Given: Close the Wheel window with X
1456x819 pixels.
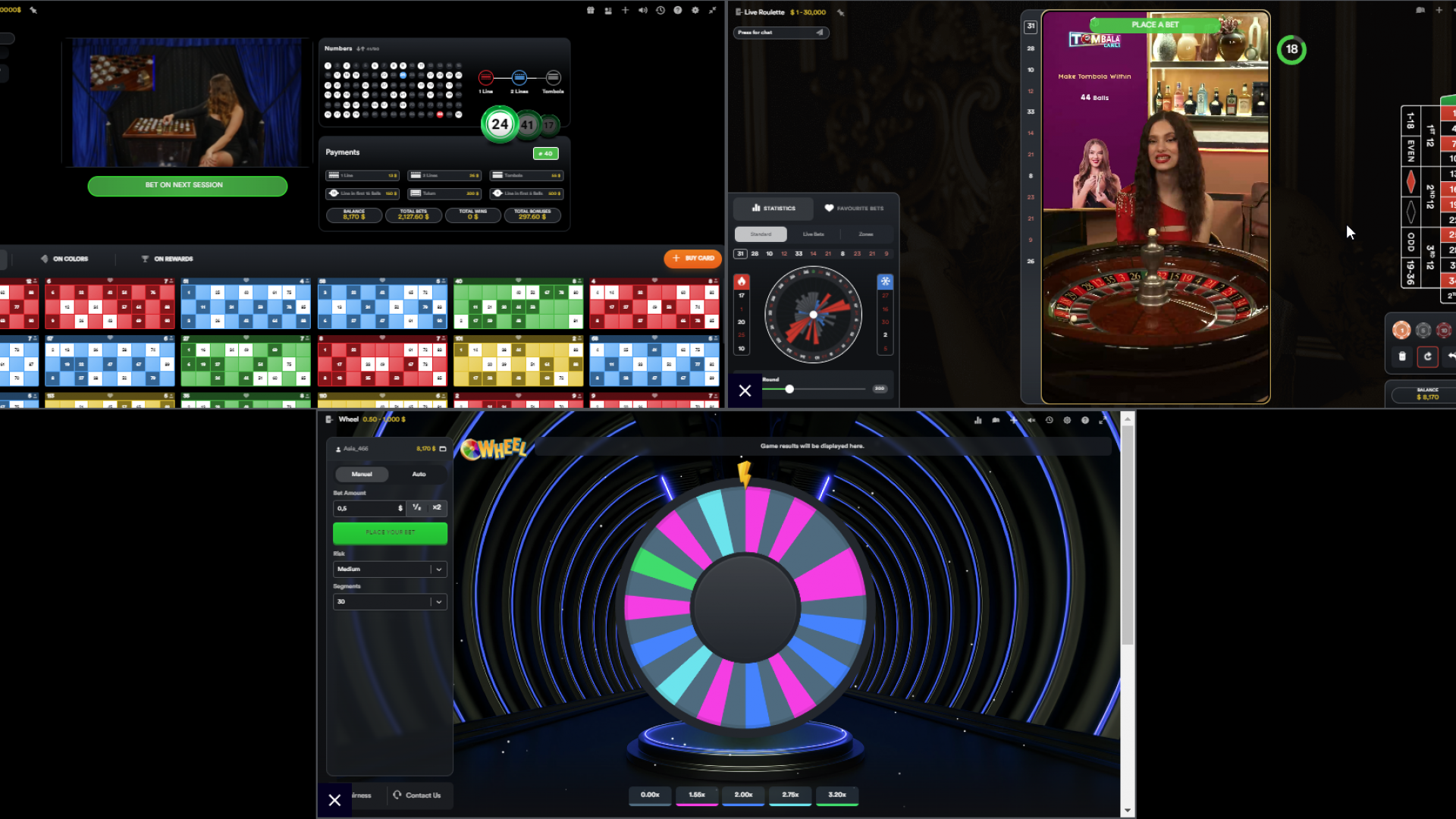Looking at the screenshot, I should [334, 800].
